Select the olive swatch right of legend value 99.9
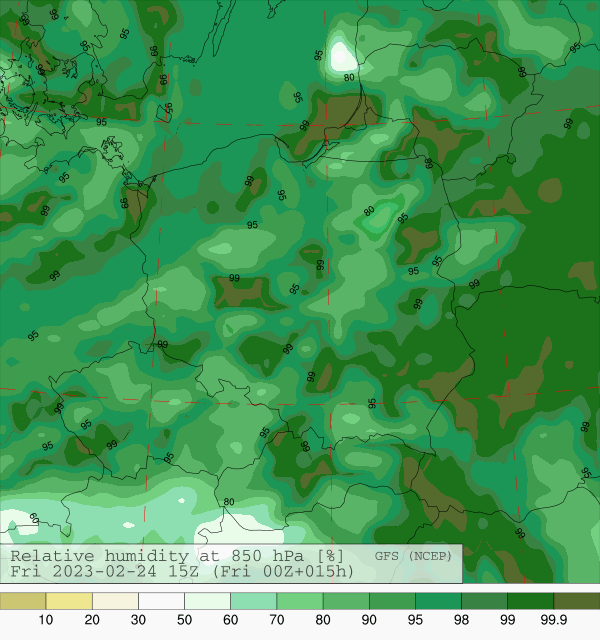 point(576,601)
